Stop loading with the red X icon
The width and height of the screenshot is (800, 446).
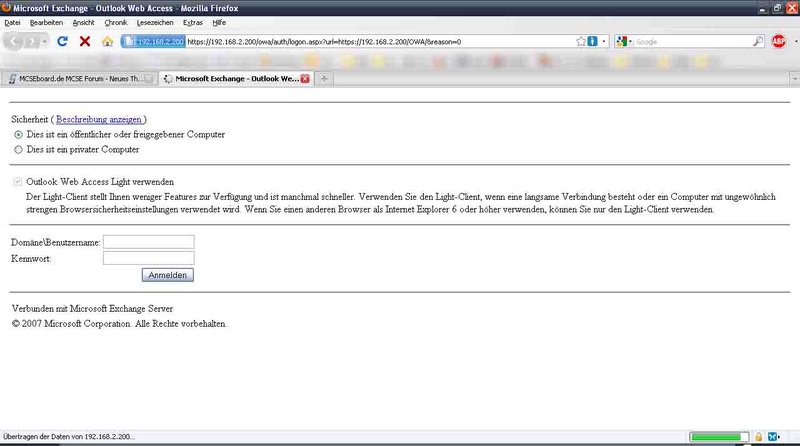[x=85, y=41]
